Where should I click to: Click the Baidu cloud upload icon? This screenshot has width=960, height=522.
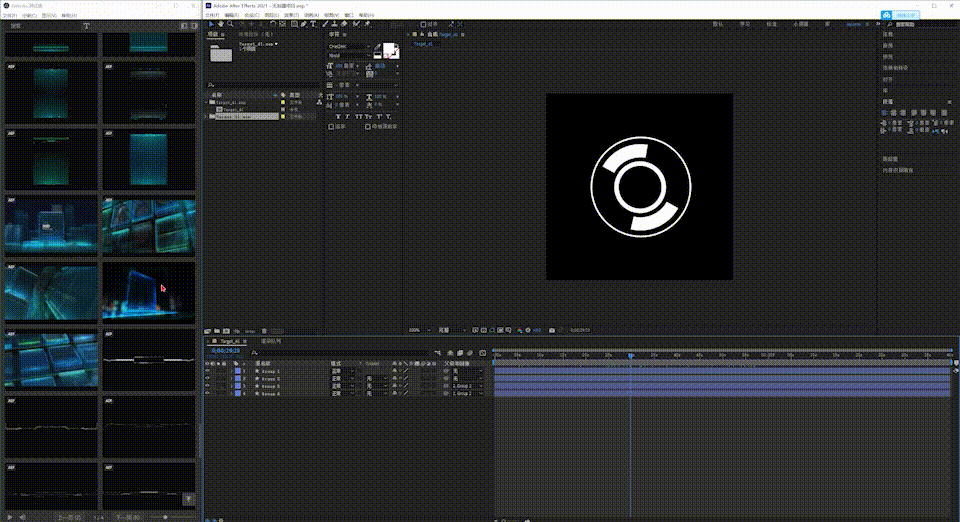pyautogui.click(x=886, y=15)
